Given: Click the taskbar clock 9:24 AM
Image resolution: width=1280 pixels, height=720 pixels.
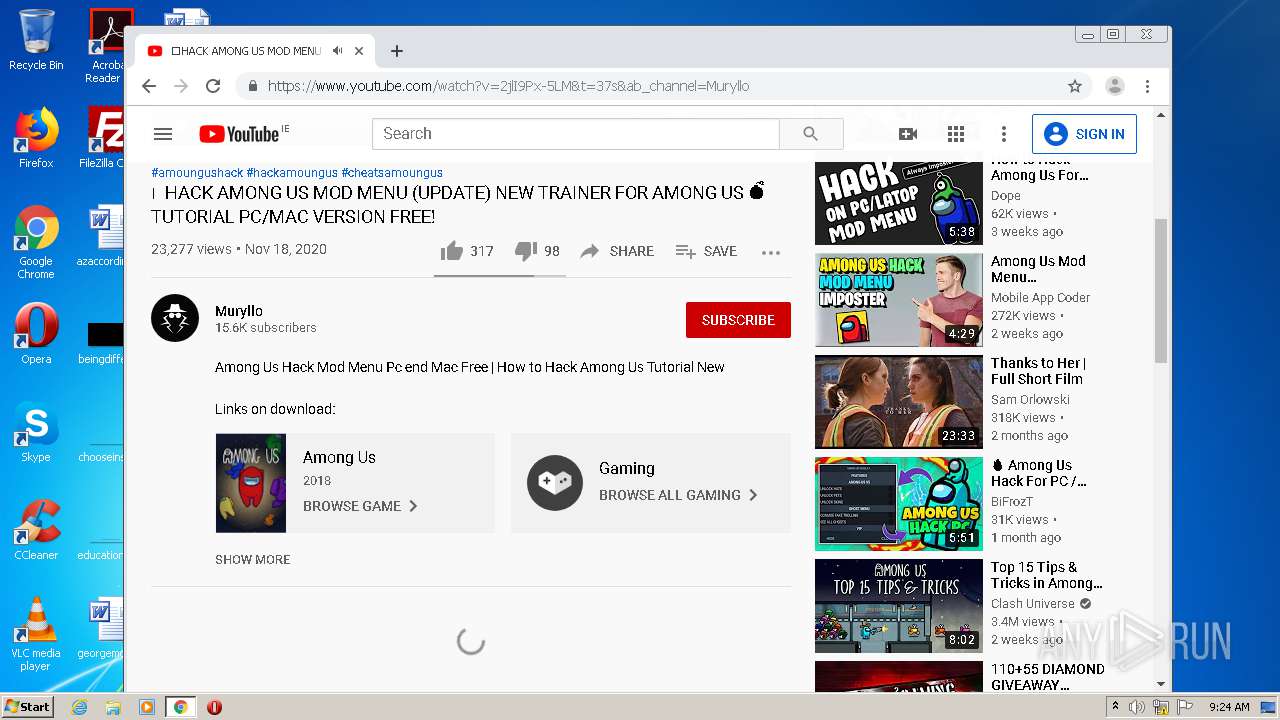Looking at the screenshot, I should [x=1229, y=707].
